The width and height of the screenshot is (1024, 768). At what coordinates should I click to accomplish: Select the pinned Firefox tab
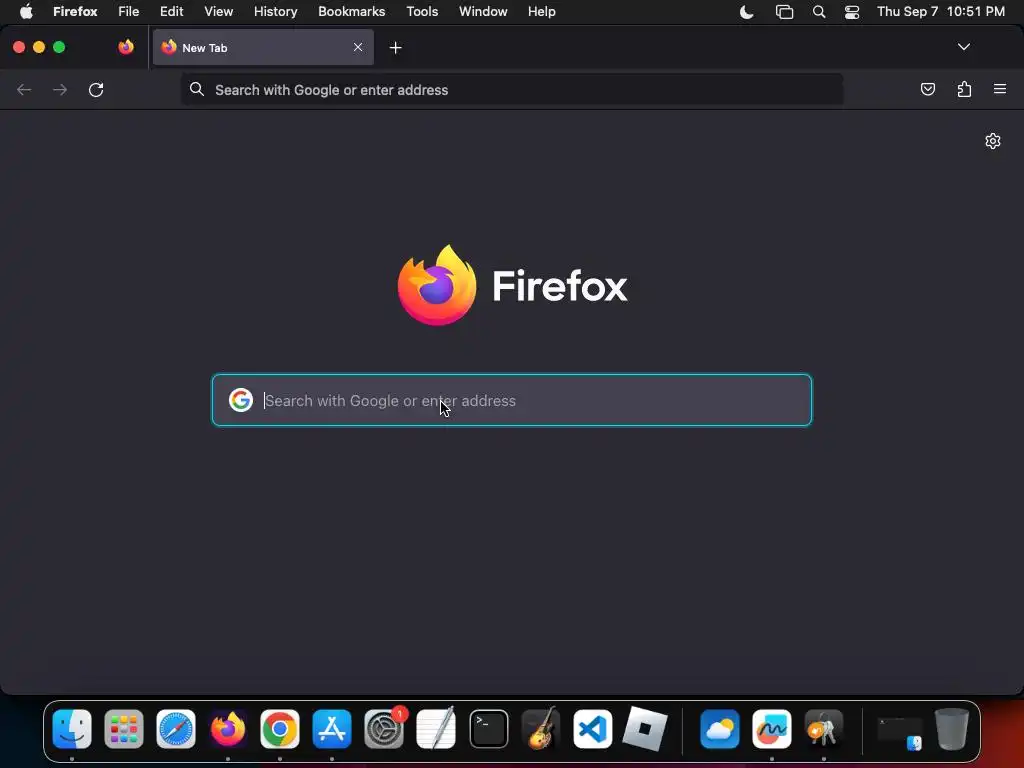[126, 47]
